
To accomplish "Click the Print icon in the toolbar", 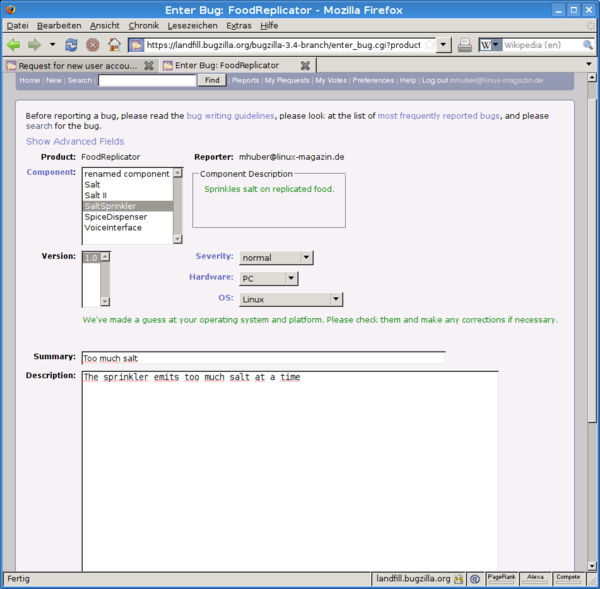I will point(465,45).
